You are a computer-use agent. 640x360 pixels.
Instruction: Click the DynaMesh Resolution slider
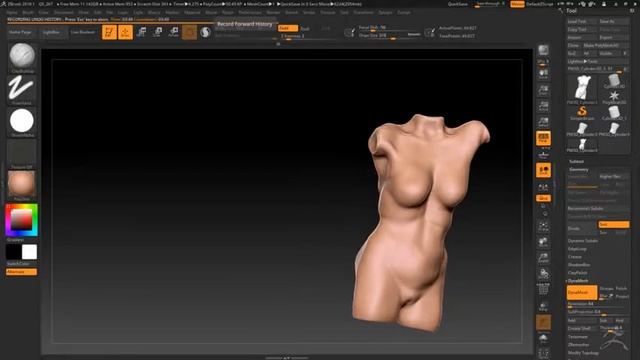(x=598, y=304)
